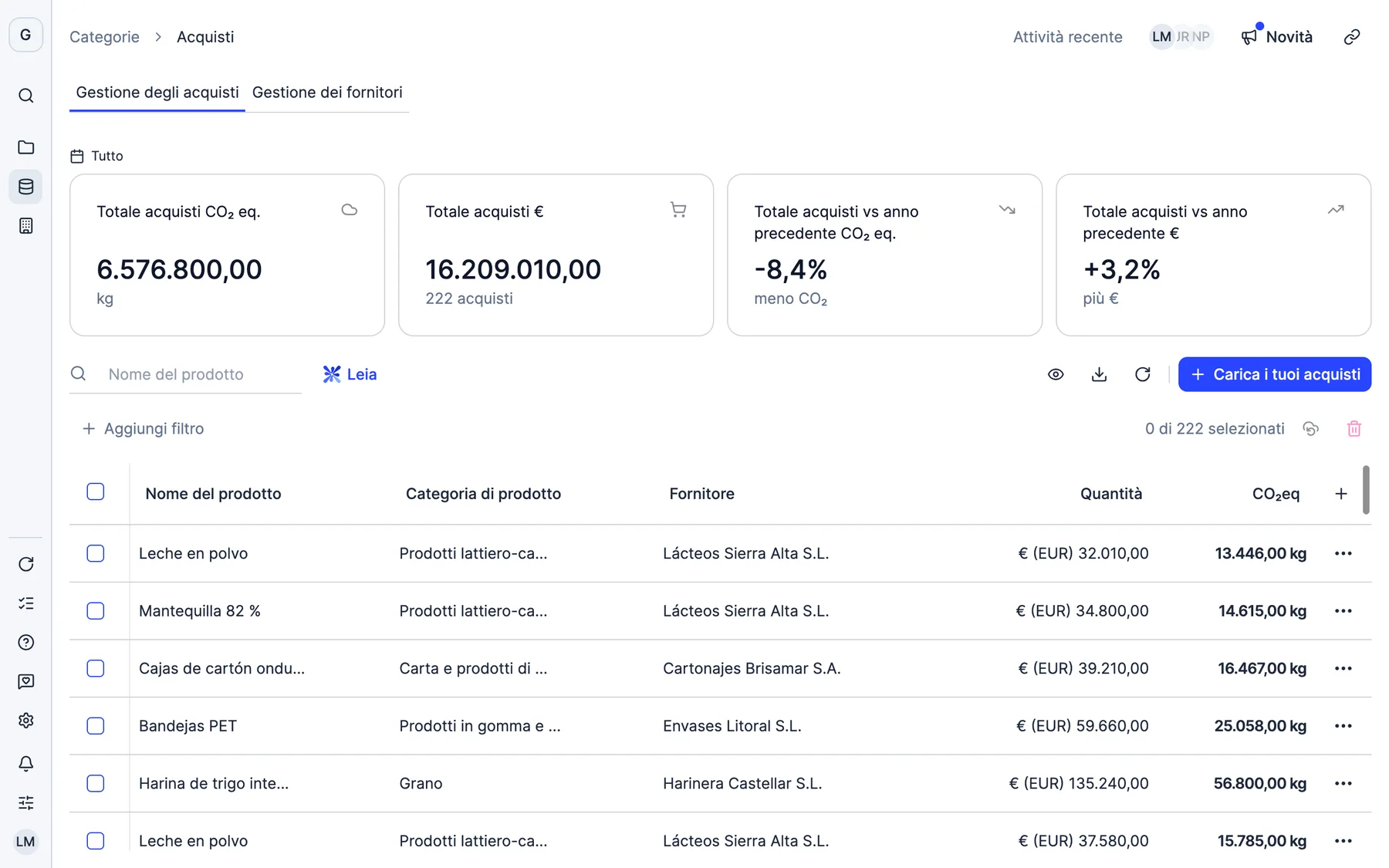Open Attività recente
The width and height of the screenshot is (1389, 868).
coord(1068,37)
